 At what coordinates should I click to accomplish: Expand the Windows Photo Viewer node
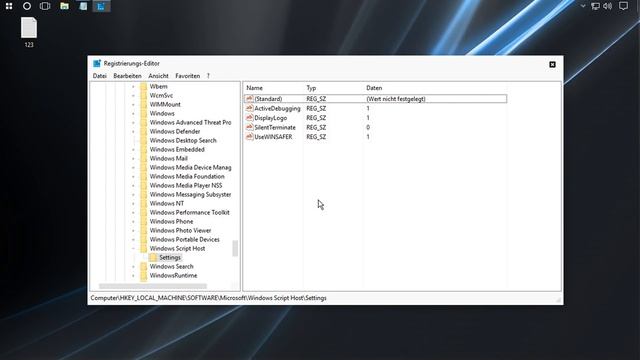point(133,230)
